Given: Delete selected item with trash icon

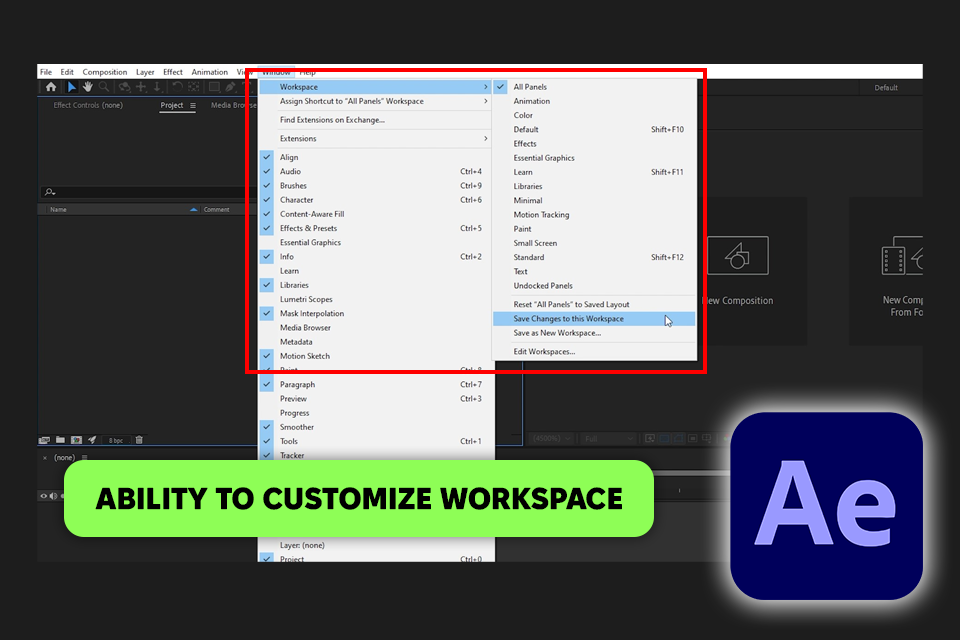Looking at the screenshot, I should coord(139,440).
